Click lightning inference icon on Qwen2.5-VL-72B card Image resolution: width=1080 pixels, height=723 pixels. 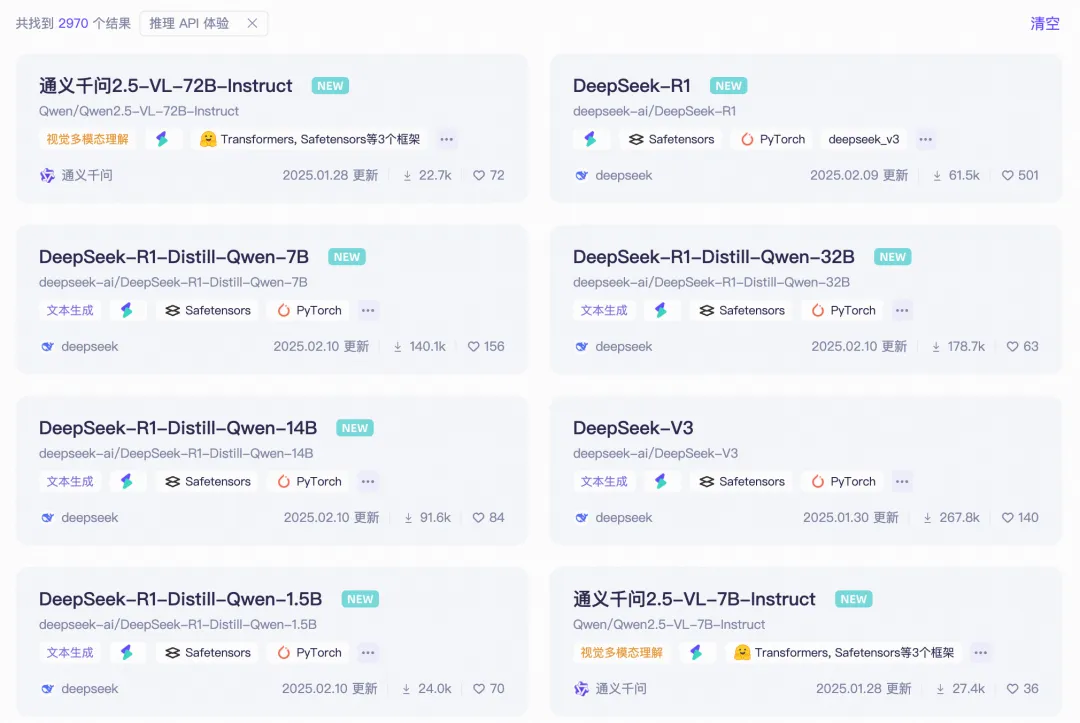pyautogui.click(x=162, y=139)
